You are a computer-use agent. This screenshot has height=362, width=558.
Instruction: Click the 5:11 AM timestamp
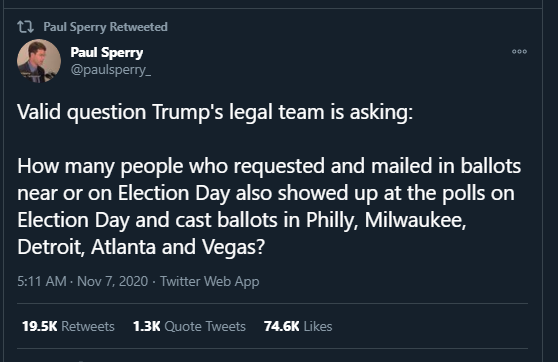click(x=42, y=281)
